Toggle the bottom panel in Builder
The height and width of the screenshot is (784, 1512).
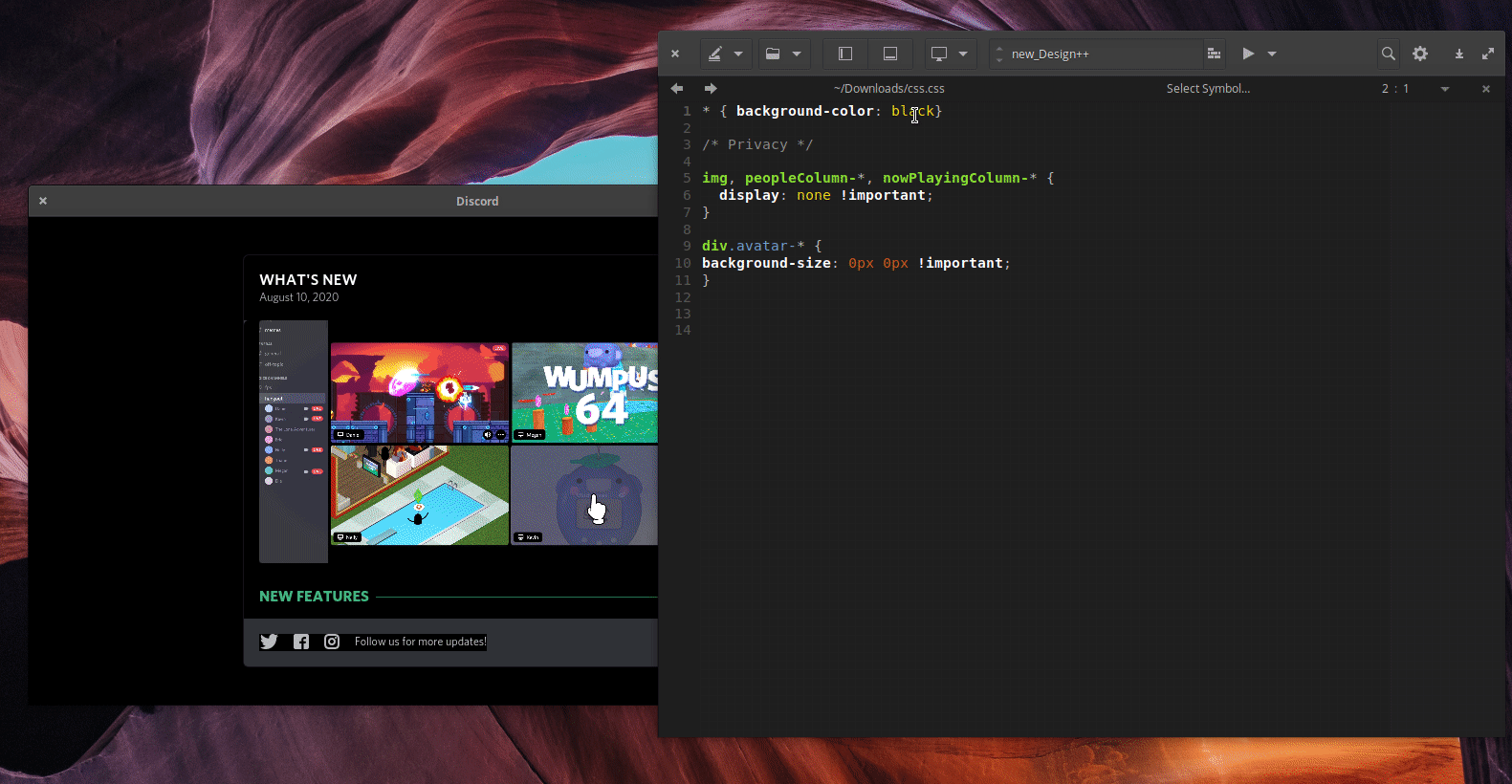click(x=890, y=54)
